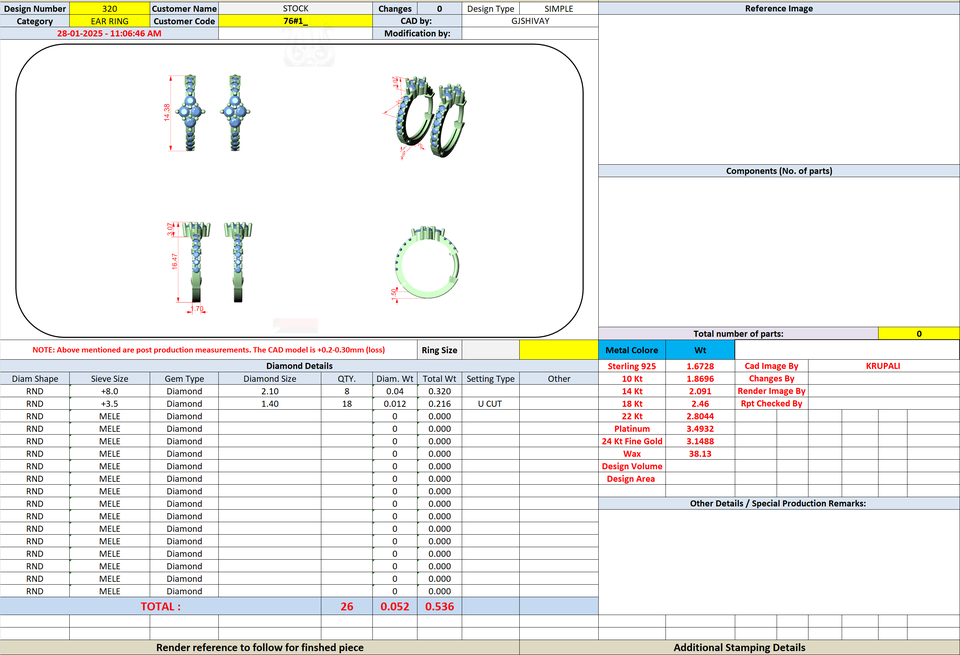Click the Rpt Checked By label
The image size is (960, 655).
[771, 404]
